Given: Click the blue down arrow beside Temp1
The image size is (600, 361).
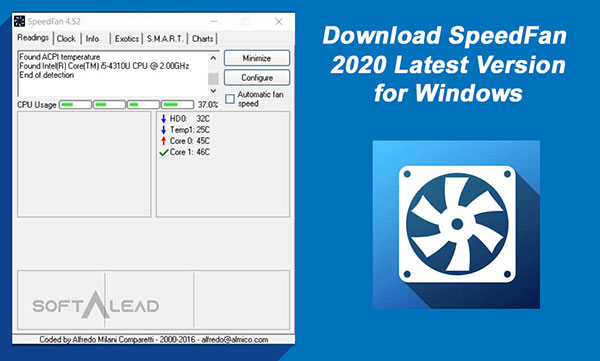Looking at the screenshot, I should click(164, 130).
